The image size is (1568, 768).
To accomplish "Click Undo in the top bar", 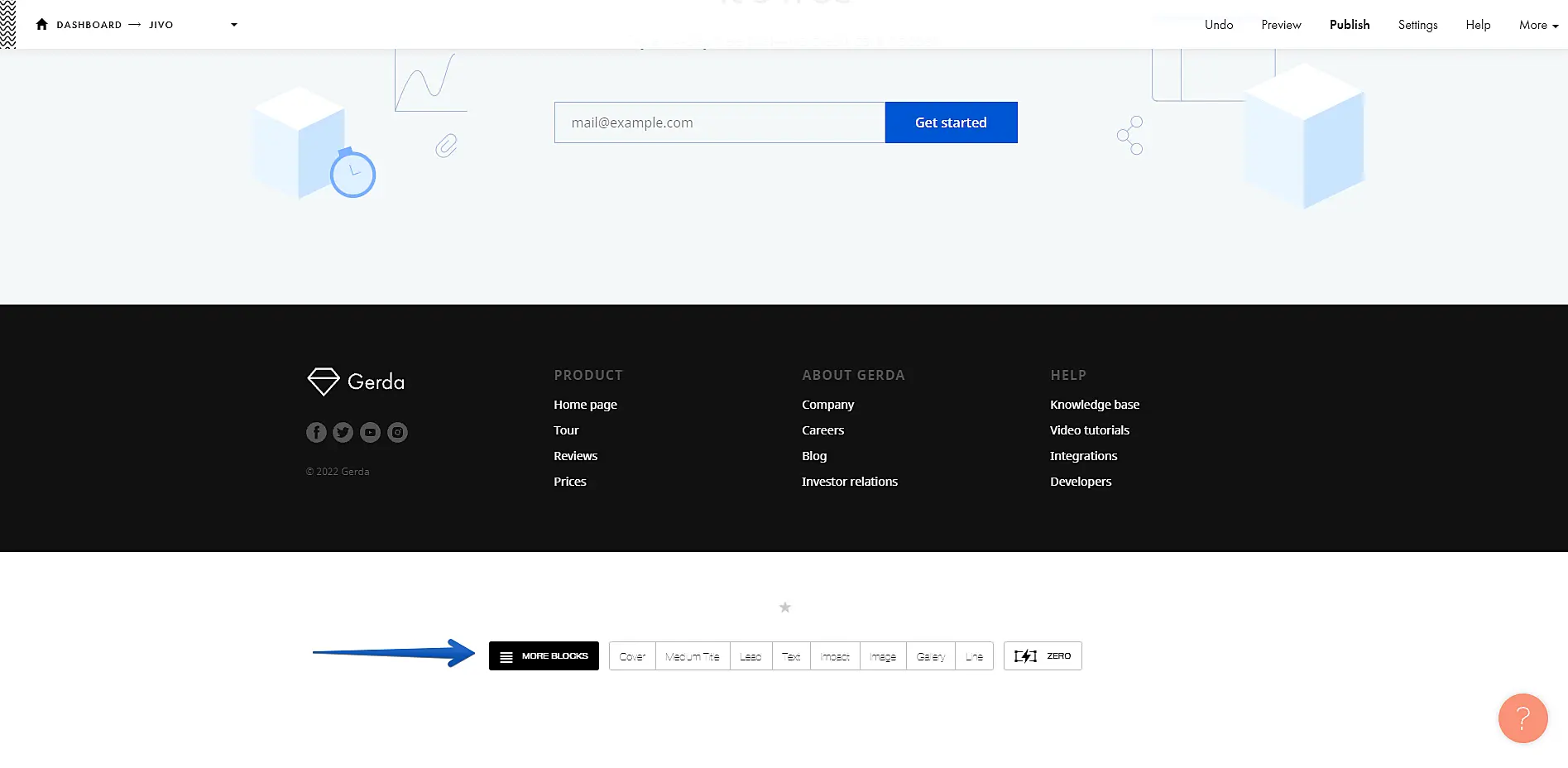I will click(x=1219, y=25).
